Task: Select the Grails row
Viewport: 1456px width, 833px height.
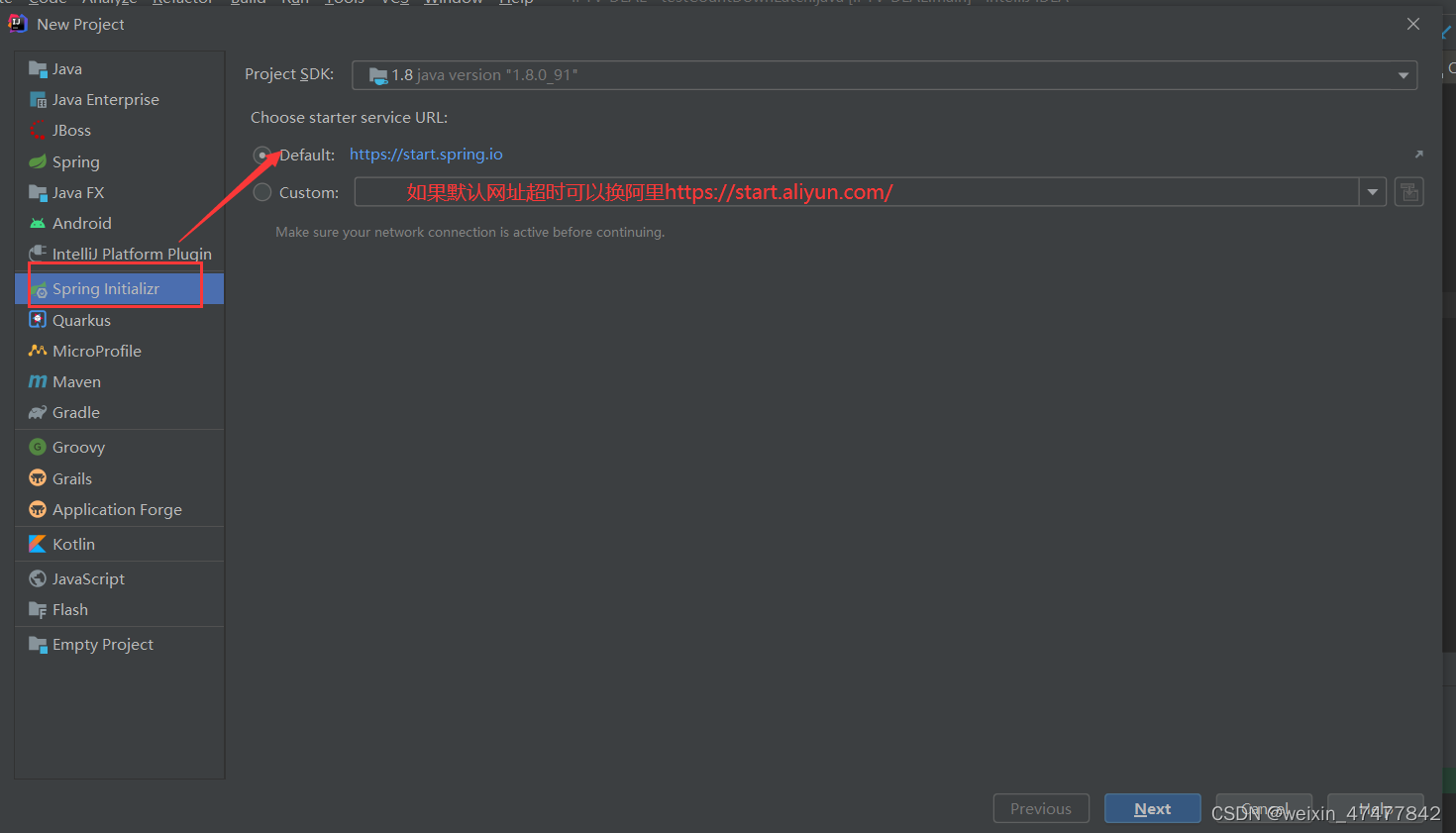Action: (120, 478)
